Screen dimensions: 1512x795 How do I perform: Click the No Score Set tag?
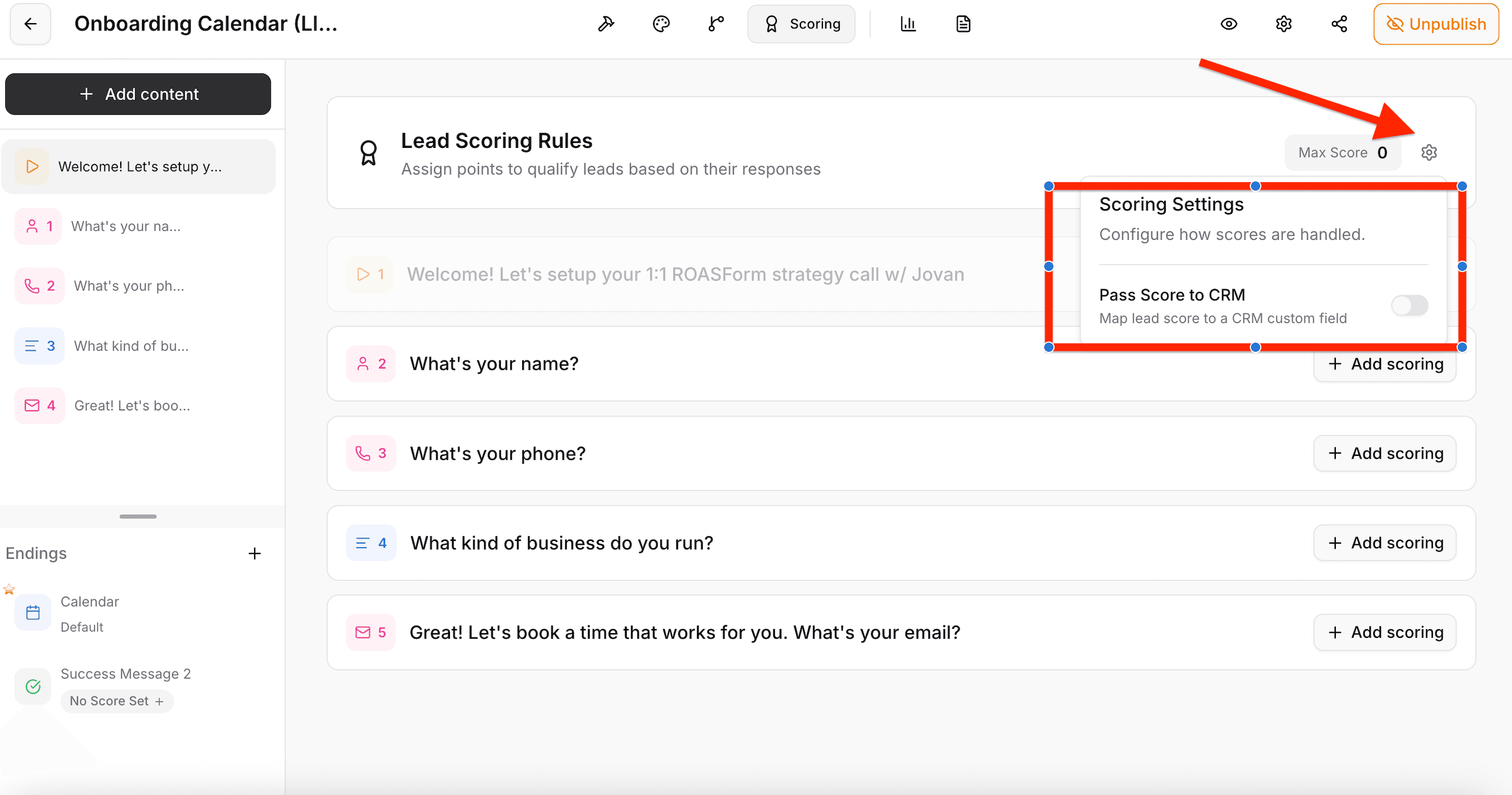tap(117, 701)
